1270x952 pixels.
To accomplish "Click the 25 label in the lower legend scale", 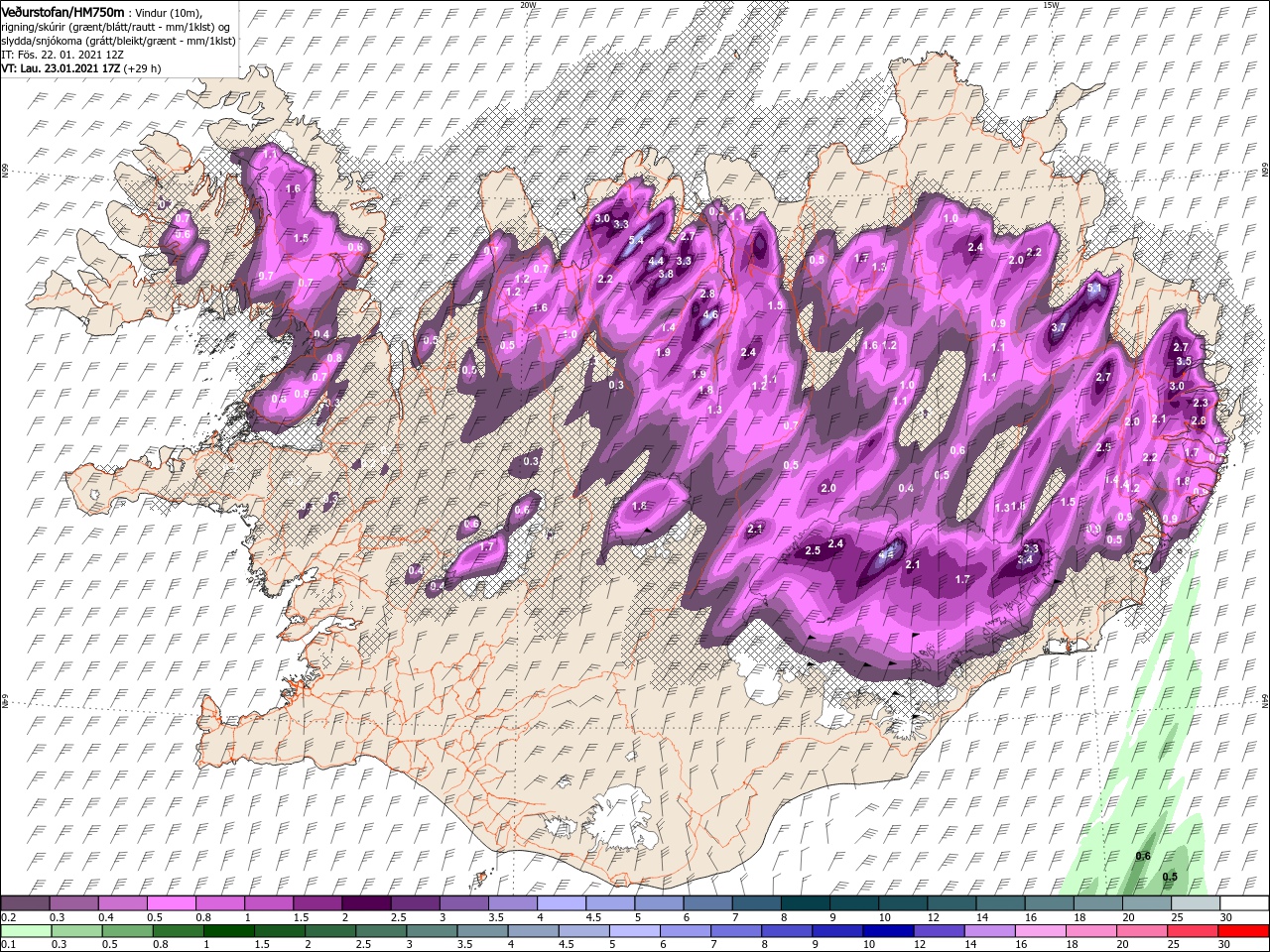I will tap(1173, 943).
